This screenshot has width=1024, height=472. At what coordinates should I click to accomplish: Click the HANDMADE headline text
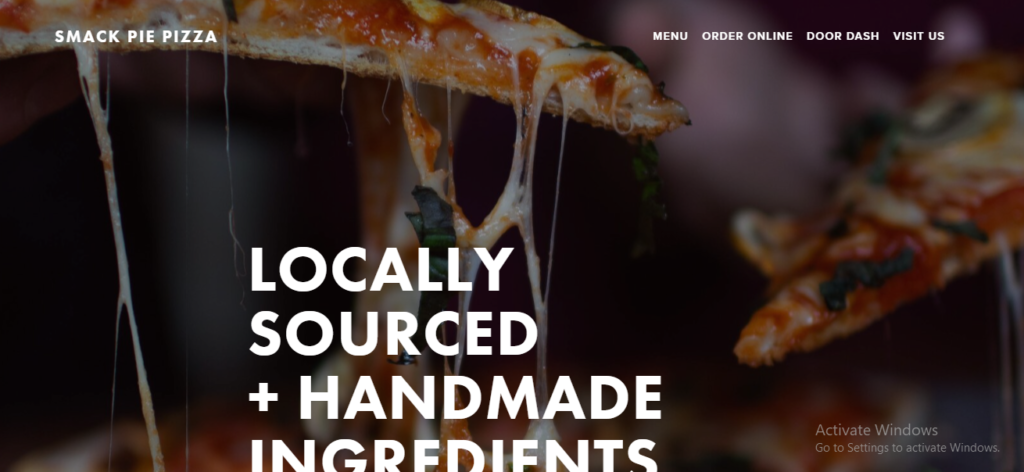pyautogui.click(x=480, y=398)
